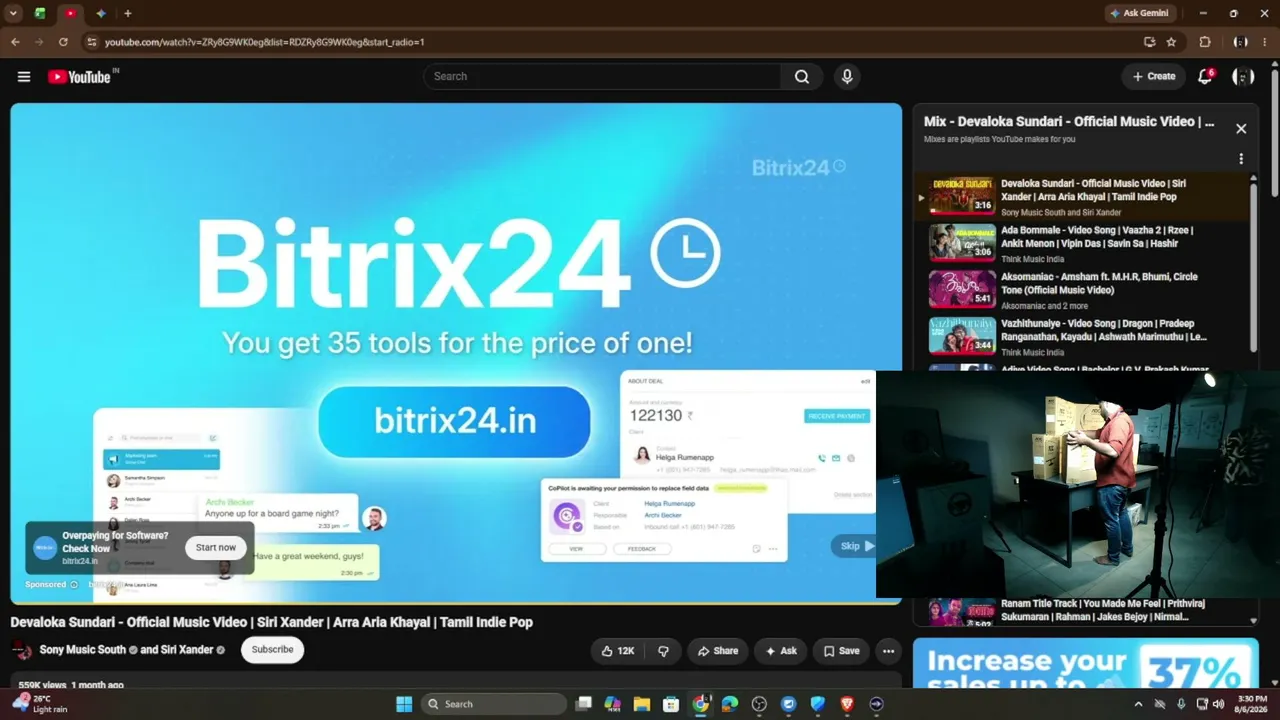
Task: Start voice search with the microphone
Action: pos(847,77)
